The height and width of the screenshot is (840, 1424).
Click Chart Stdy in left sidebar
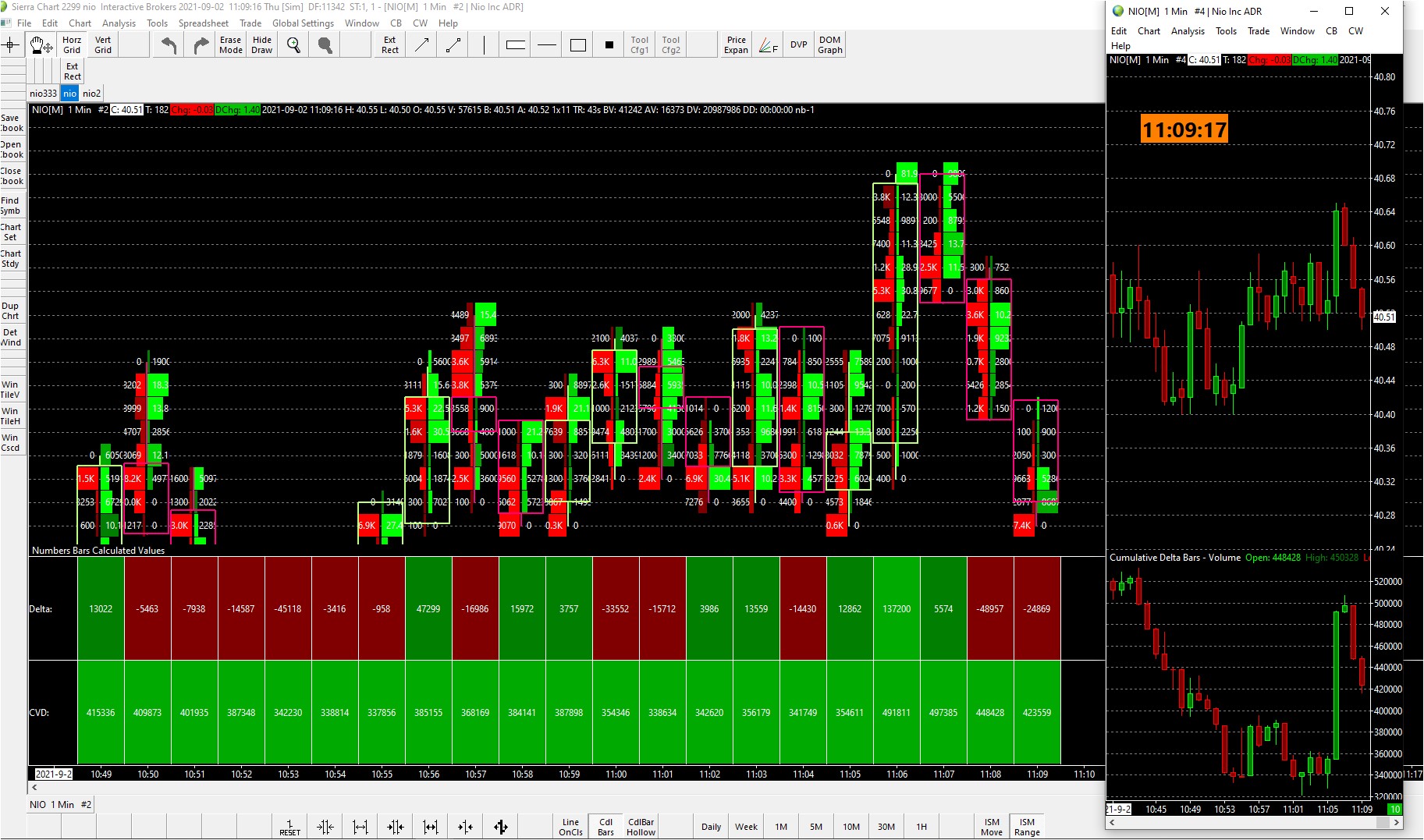coord(12,259)
